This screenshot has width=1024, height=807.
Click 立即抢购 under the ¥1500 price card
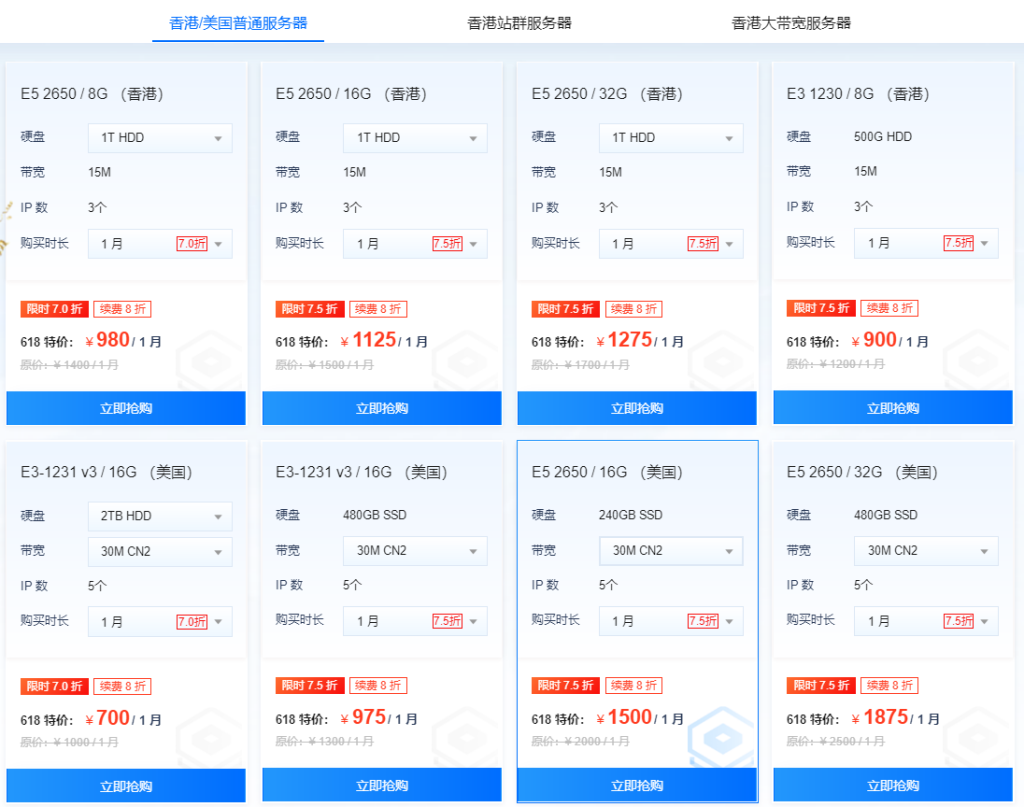tap(636, 785)
